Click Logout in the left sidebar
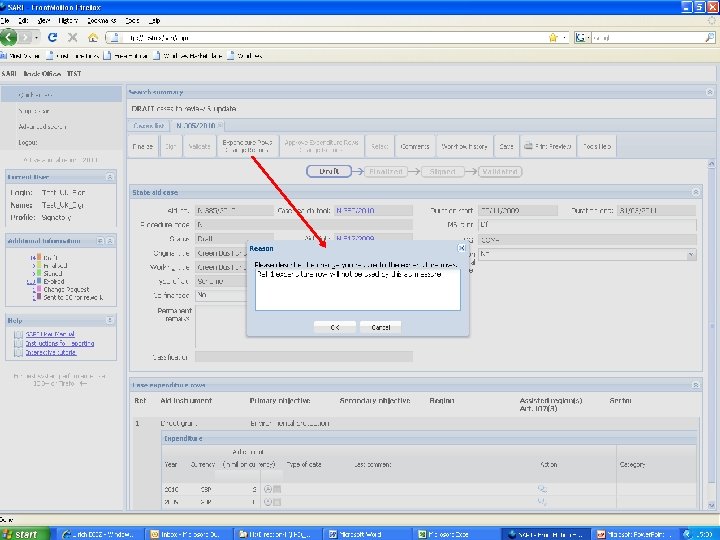Viewport: 720px width, 540px height. pos(28,142)
